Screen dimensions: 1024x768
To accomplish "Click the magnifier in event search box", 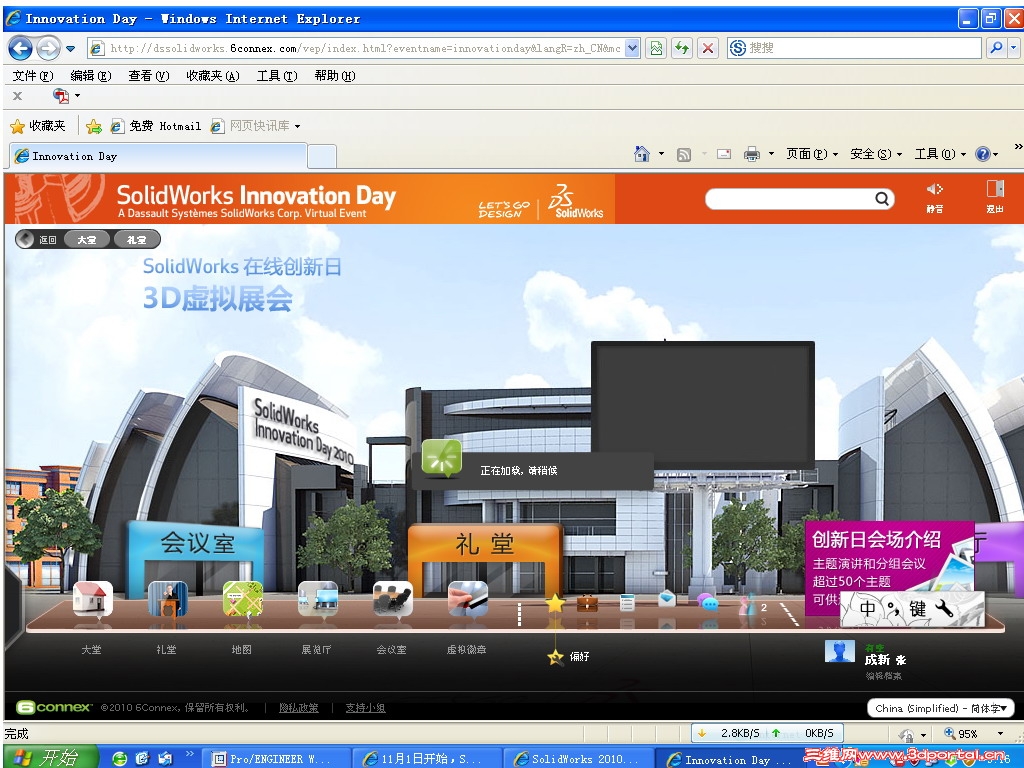I will pyautogui.click(x=882, y=199).
